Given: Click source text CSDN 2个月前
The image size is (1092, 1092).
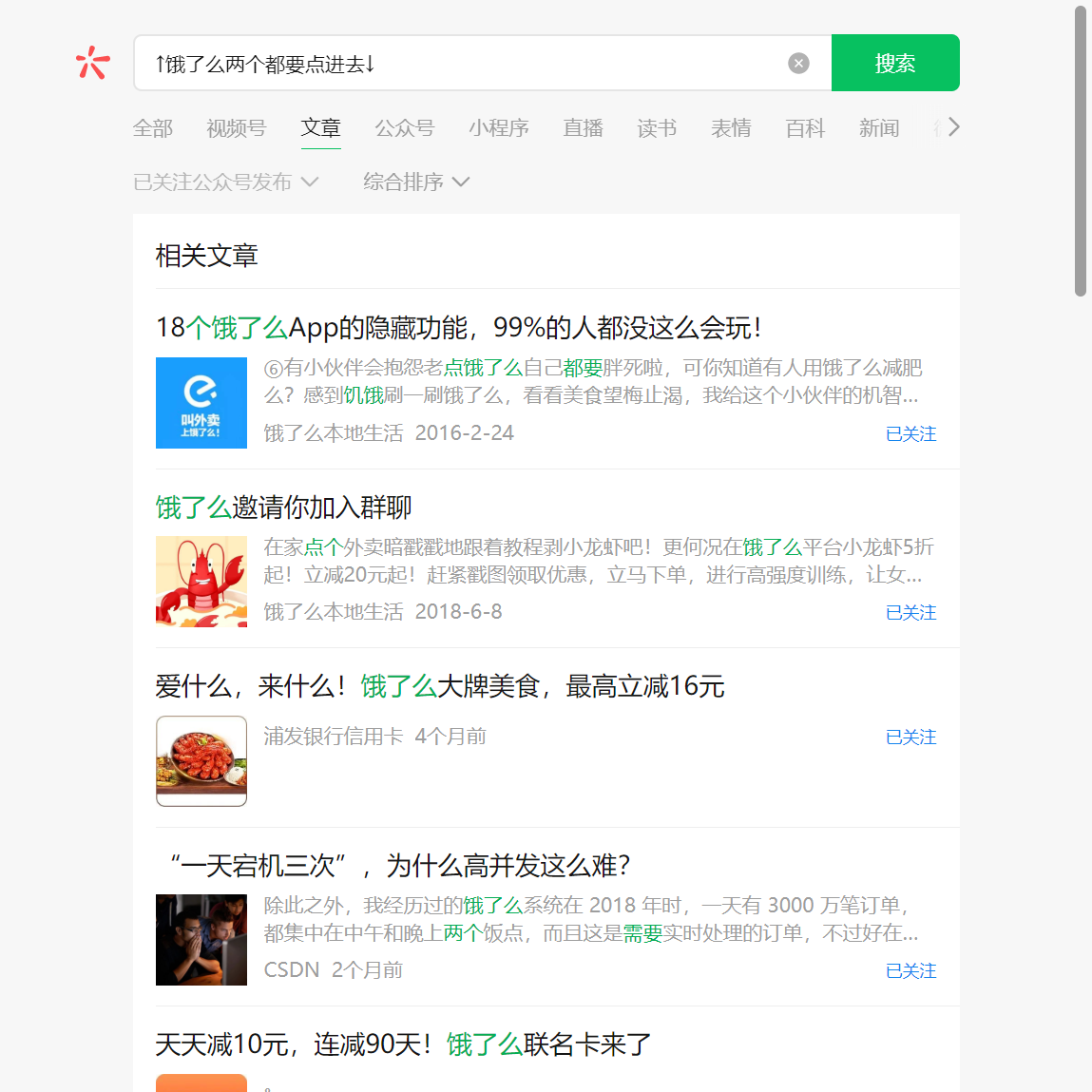Looking at the screenshot, I should tap(333, 970).
